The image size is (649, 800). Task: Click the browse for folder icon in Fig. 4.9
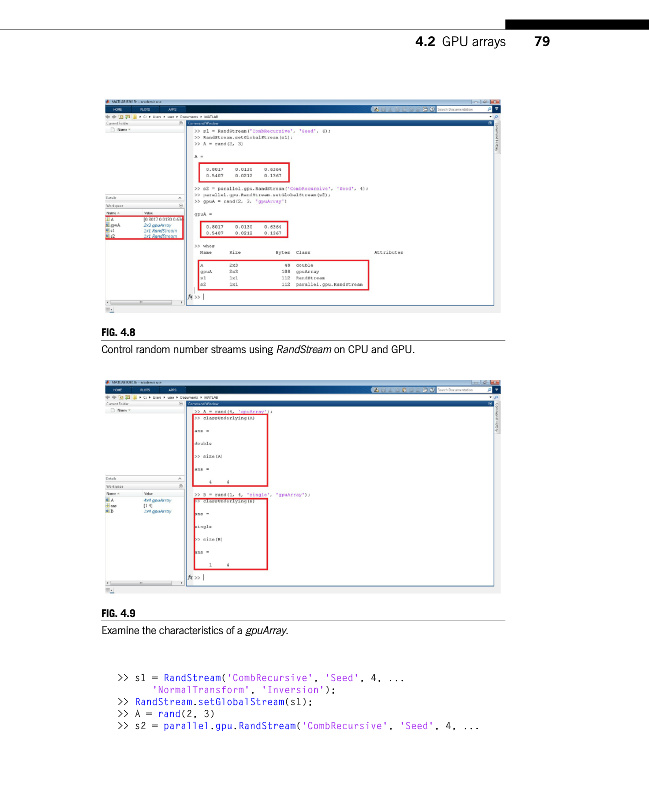point(130,396)
